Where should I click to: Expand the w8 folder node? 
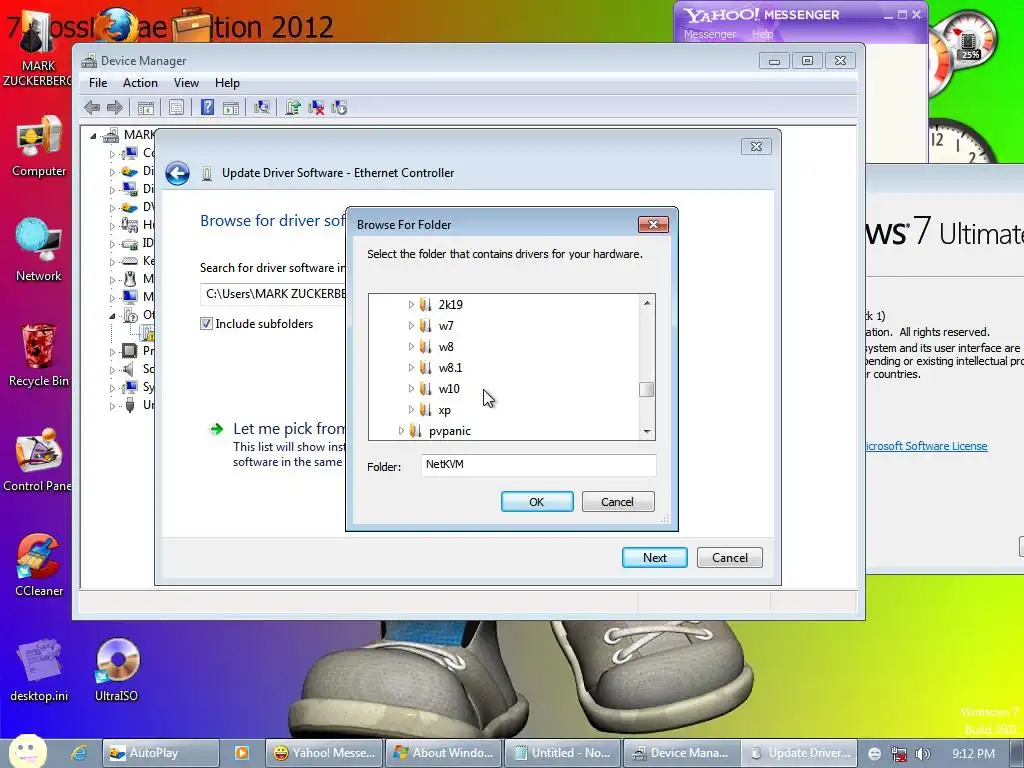coord(411,346)
